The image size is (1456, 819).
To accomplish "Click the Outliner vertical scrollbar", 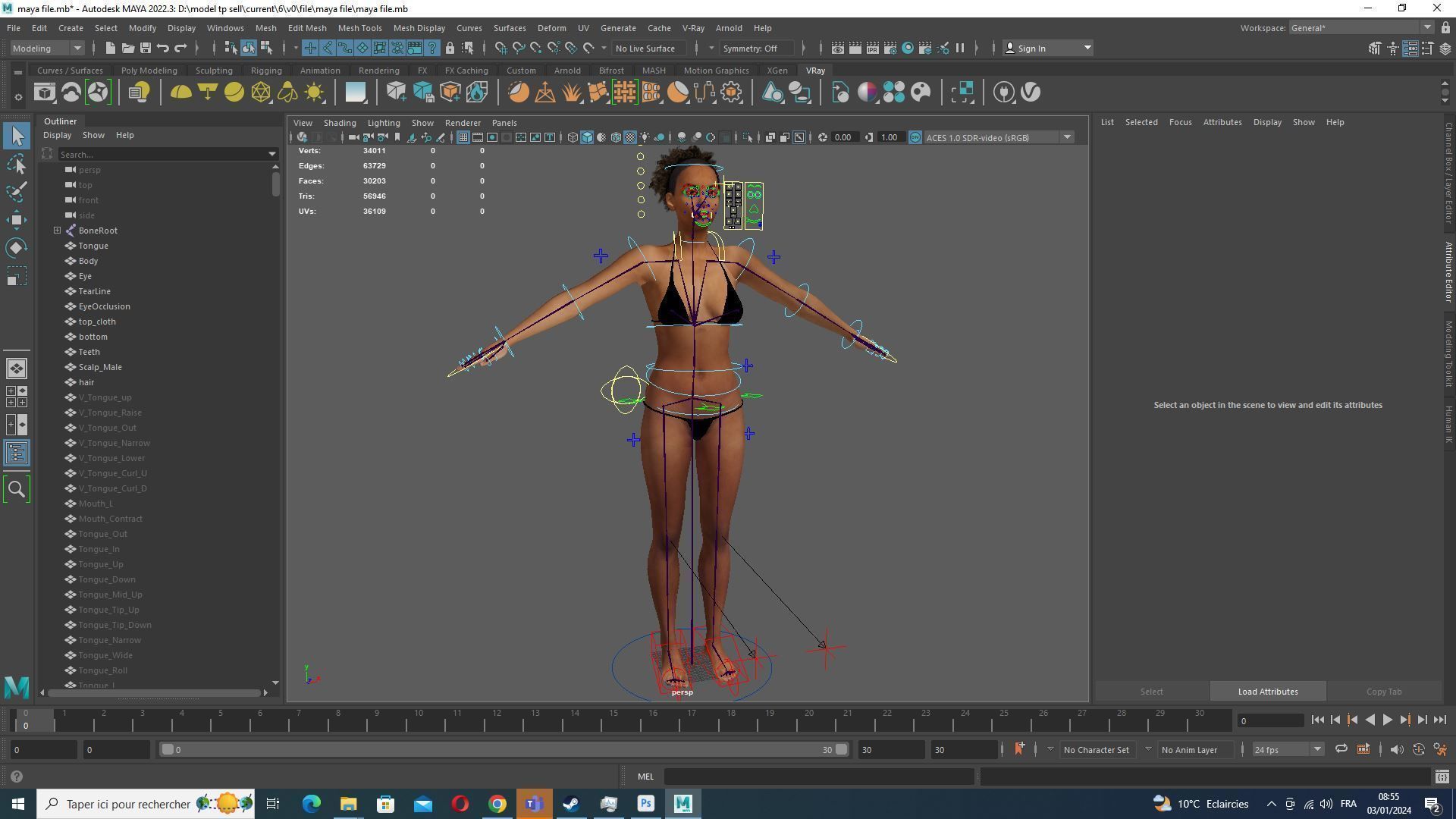I will 275,184.
